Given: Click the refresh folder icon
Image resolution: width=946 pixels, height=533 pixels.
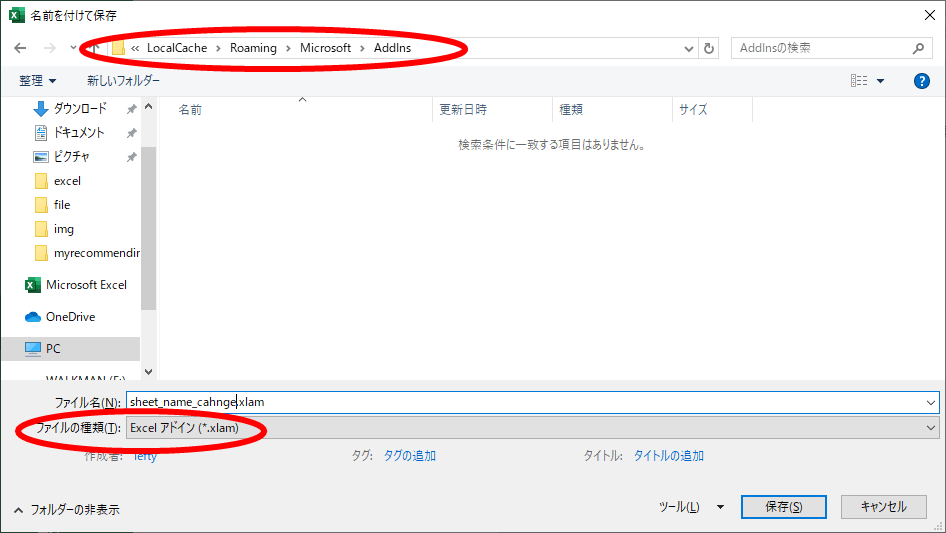Looking at the screenshot, I should click(709, 48).
